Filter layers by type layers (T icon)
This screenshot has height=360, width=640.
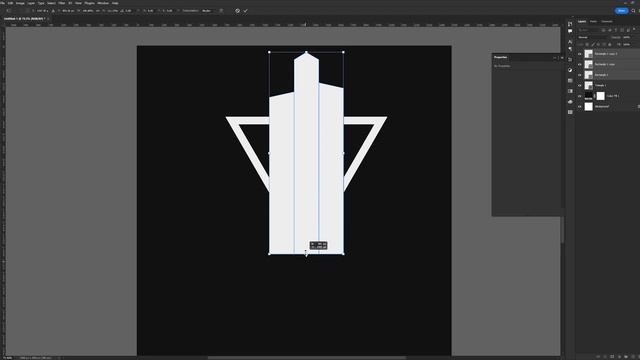pos(616,30)
